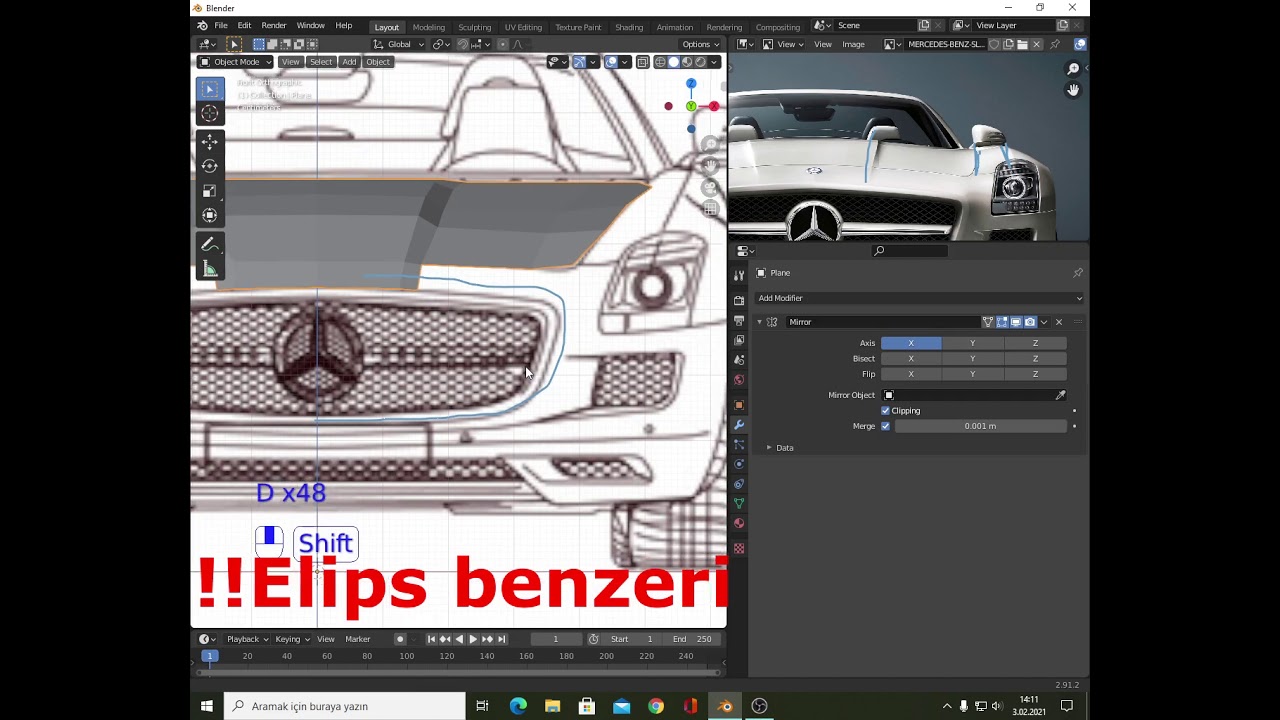The image size is (1280, 720).
Task: Open the Render menu
Action: coord(273,26)
